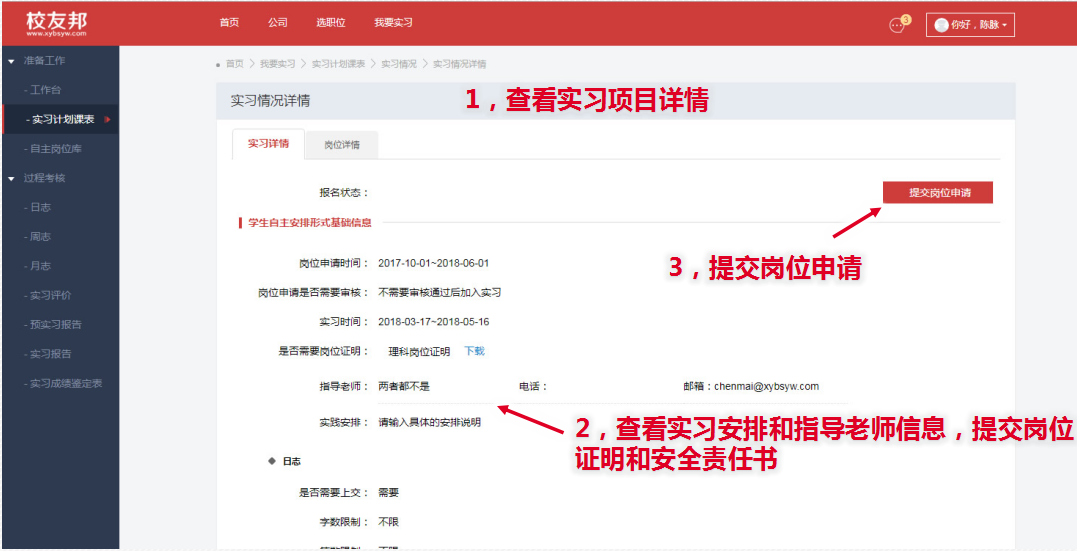Open the 你好，陈脉 user dropdown

tap(970, 25)
